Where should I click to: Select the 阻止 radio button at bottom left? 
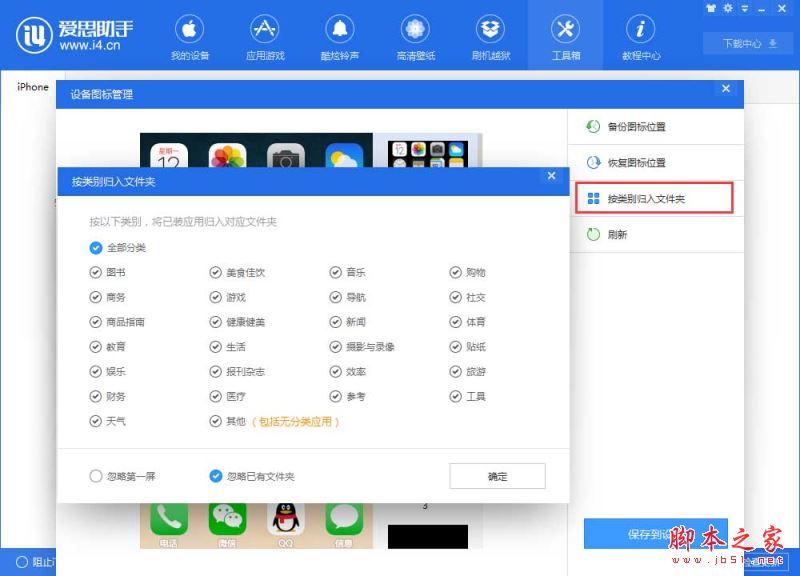click(21, 561)
